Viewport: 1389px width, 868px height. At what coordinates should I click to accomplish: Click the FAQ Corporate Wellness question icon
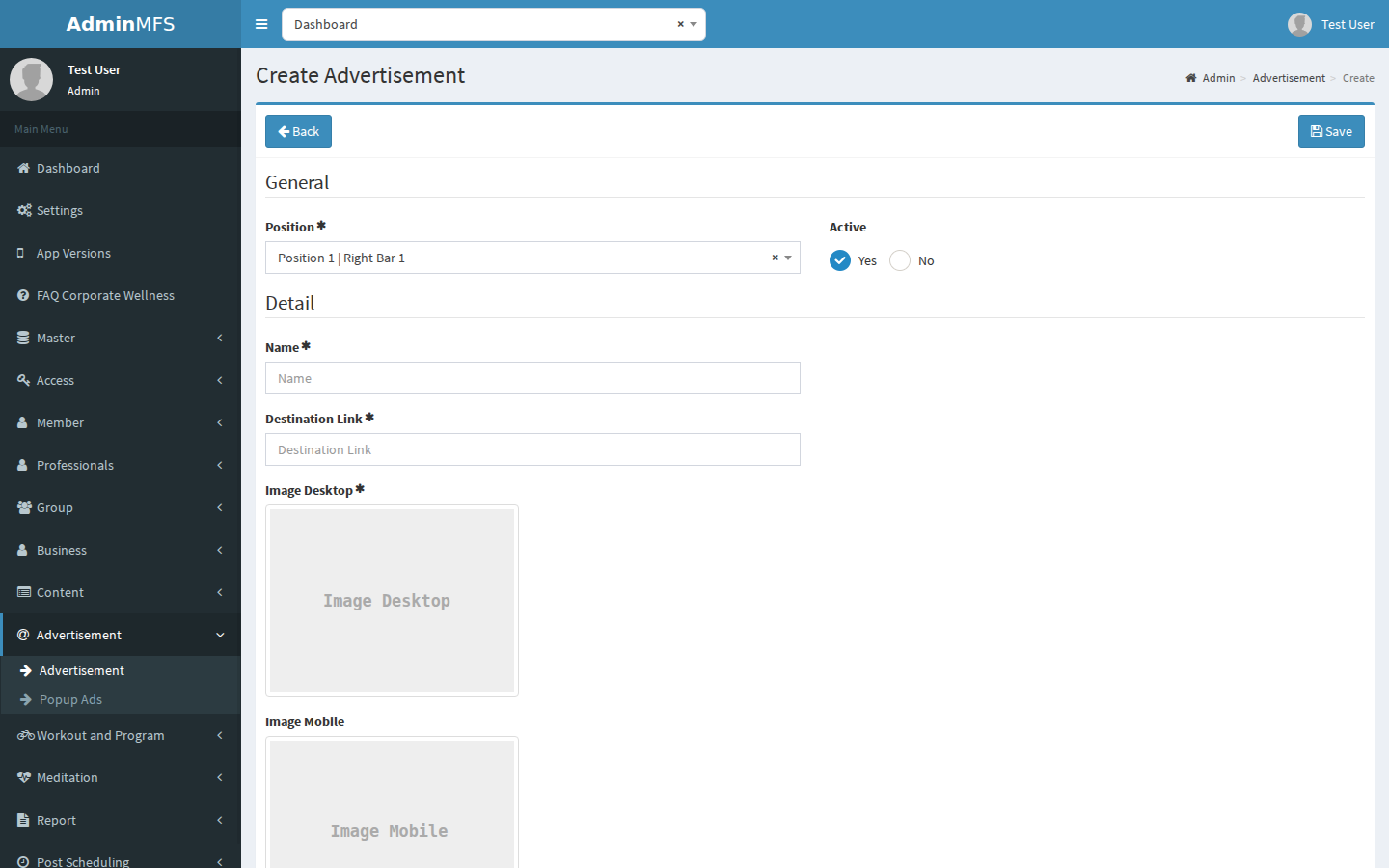[x=23, y=295]
